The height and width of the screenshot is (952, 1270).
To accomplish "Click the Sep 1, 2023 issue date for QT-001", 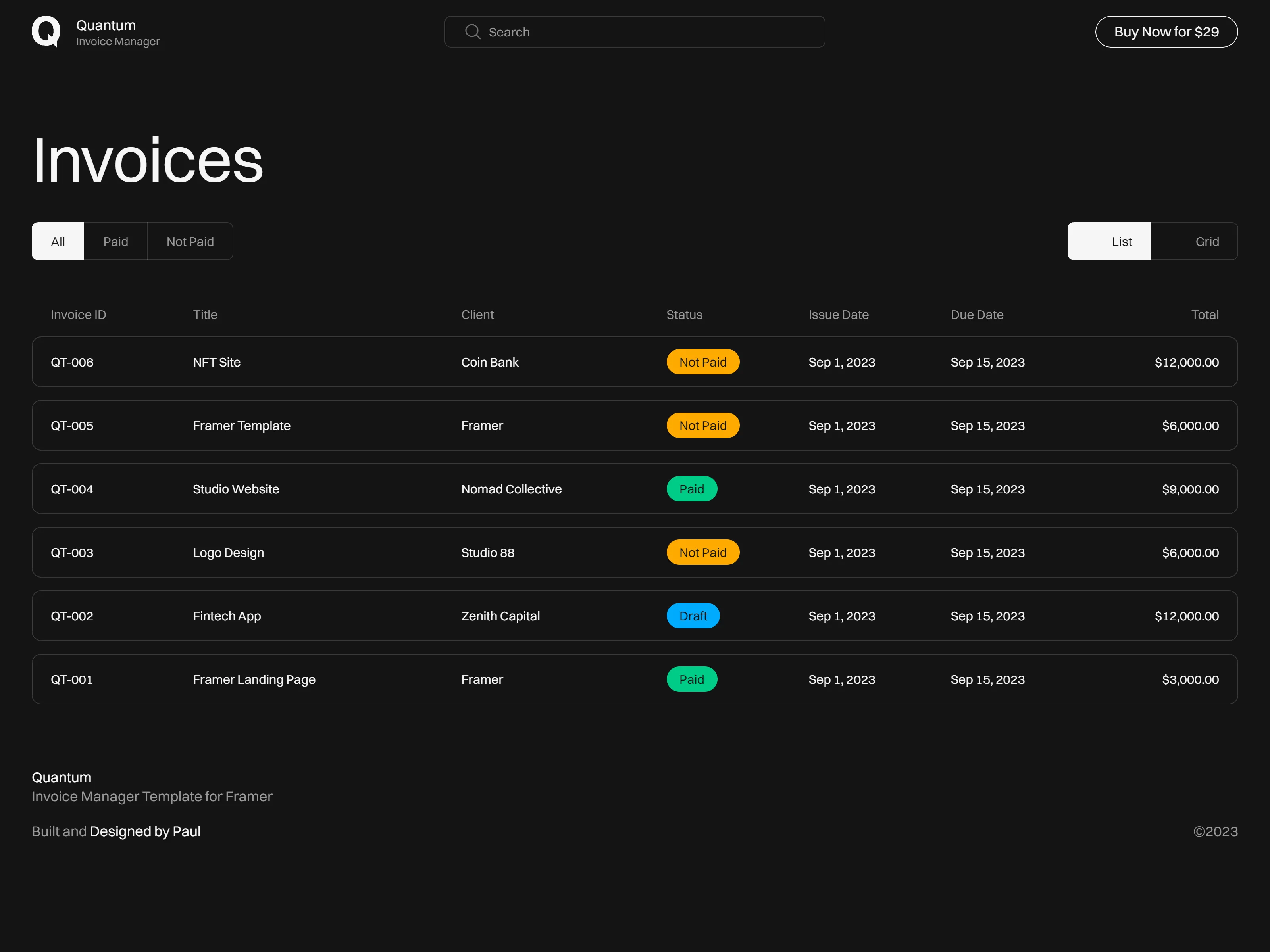I will point(842,679).
